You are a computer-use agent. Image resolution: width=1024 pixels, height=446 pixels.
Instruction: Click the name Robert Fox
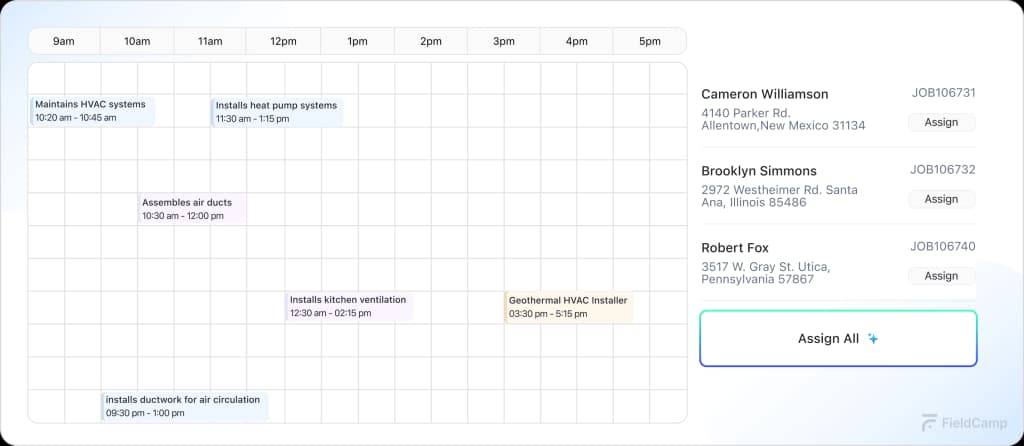[735, 248]
